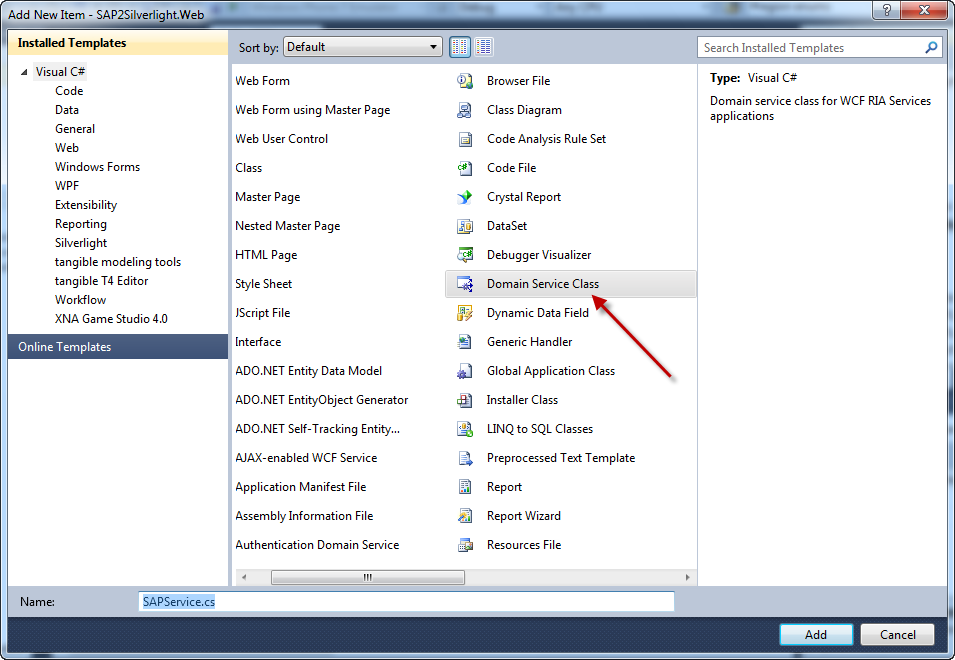Select the Visual C# category
Image resolution: width=955 pixels, height=660 pixels.
coord(60,72)
